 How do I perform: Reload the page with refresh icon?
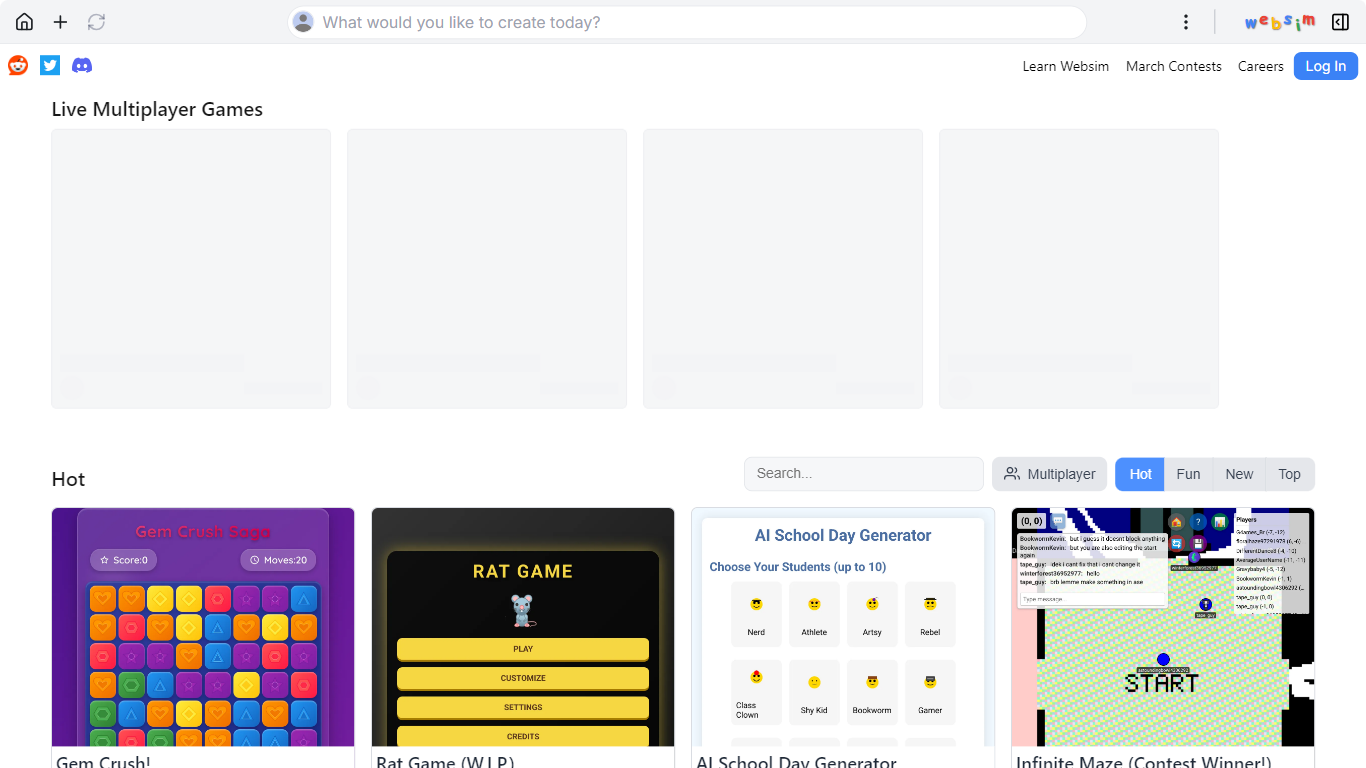click(x=96, y=22)
